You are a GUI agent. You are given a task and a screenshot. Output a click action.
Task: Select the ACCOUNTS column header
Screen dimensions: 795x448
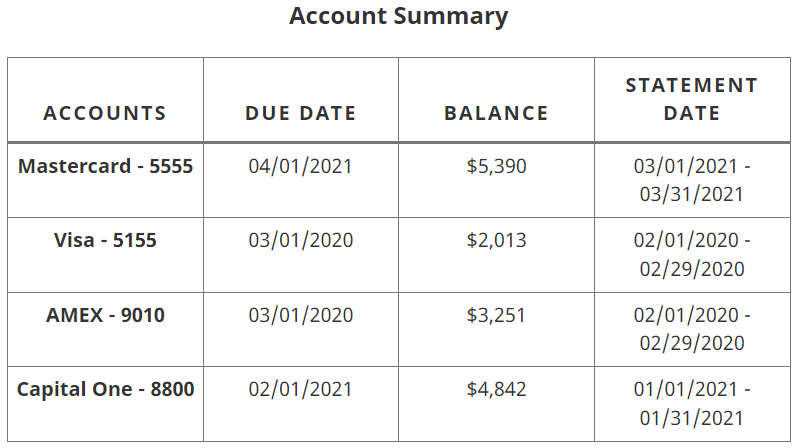pos(105,113)
